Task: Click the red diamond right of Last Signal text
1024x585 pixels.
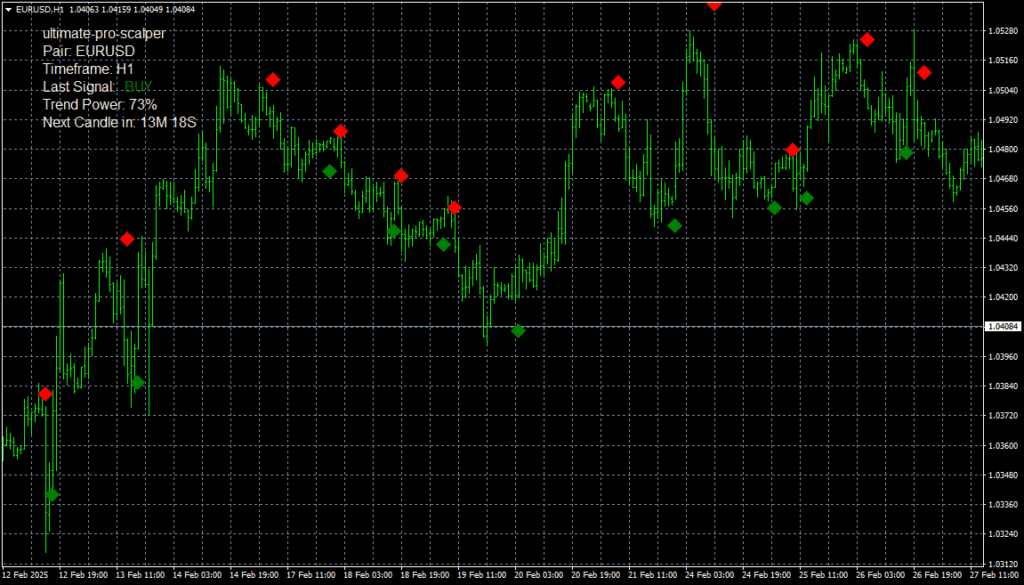Action: pos(273,79)
